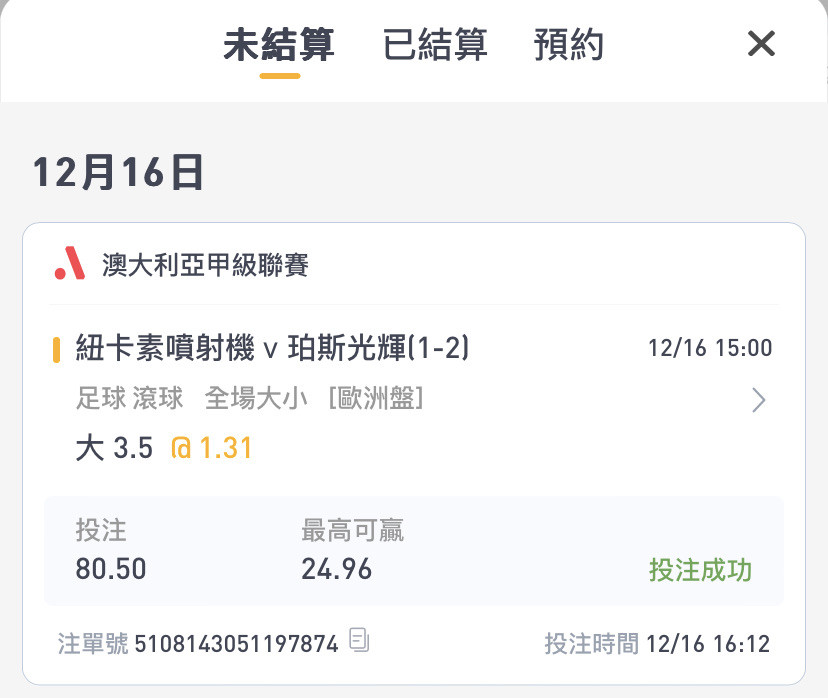Click the 投注成功 status label
Image resolution: width=828 pixels, height=698 pixels.
point(700,570)
